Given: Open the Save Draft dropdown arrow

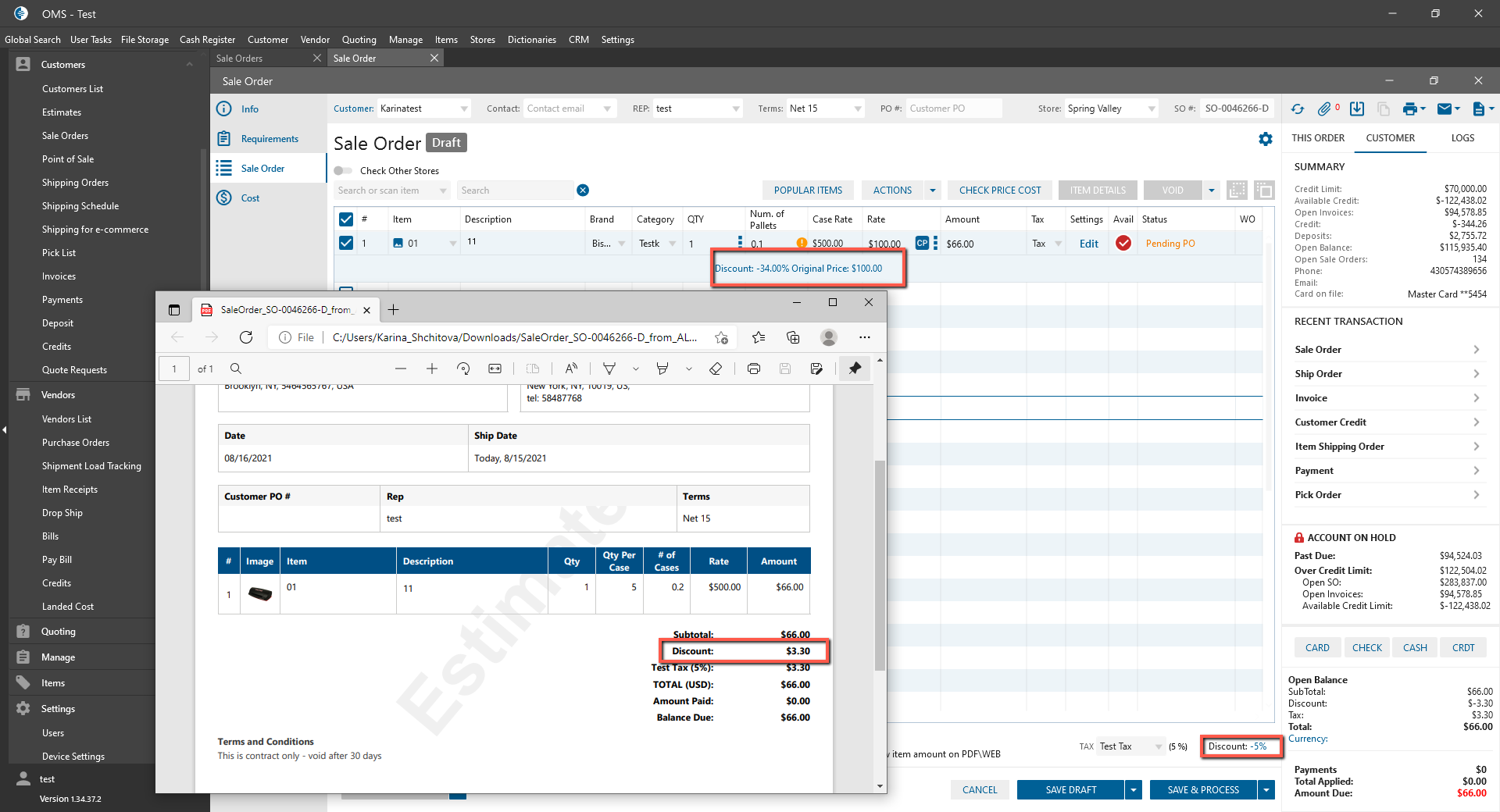Looking at the screenshot, I should pyautogui.click(x=1134, y=790).
